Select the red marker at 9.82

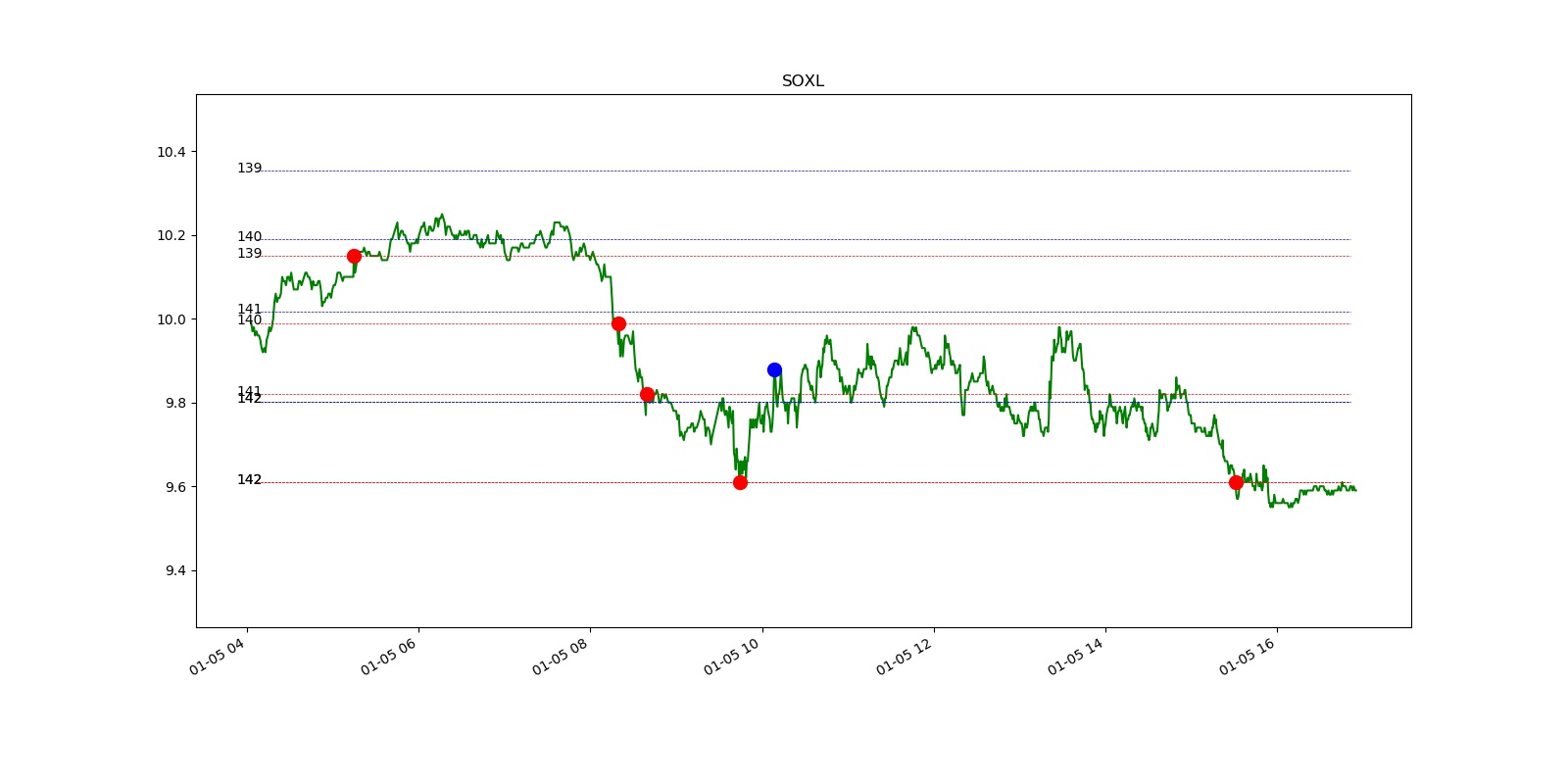647,394
